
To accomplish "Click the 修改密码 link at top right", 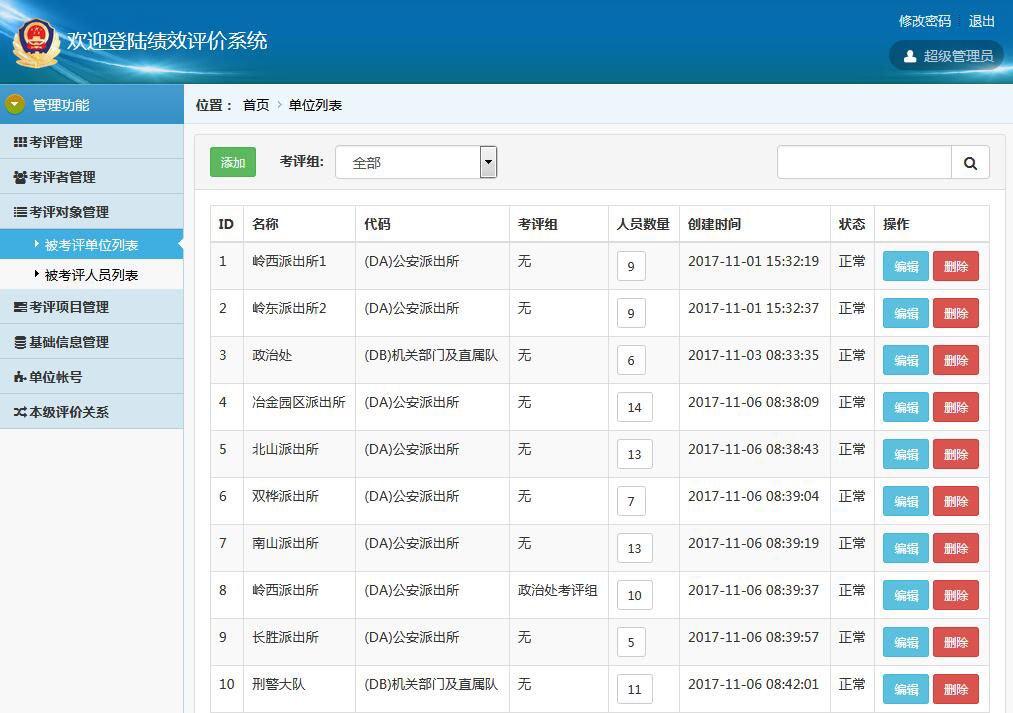I will pyautogui.click(x=923, y=19).
